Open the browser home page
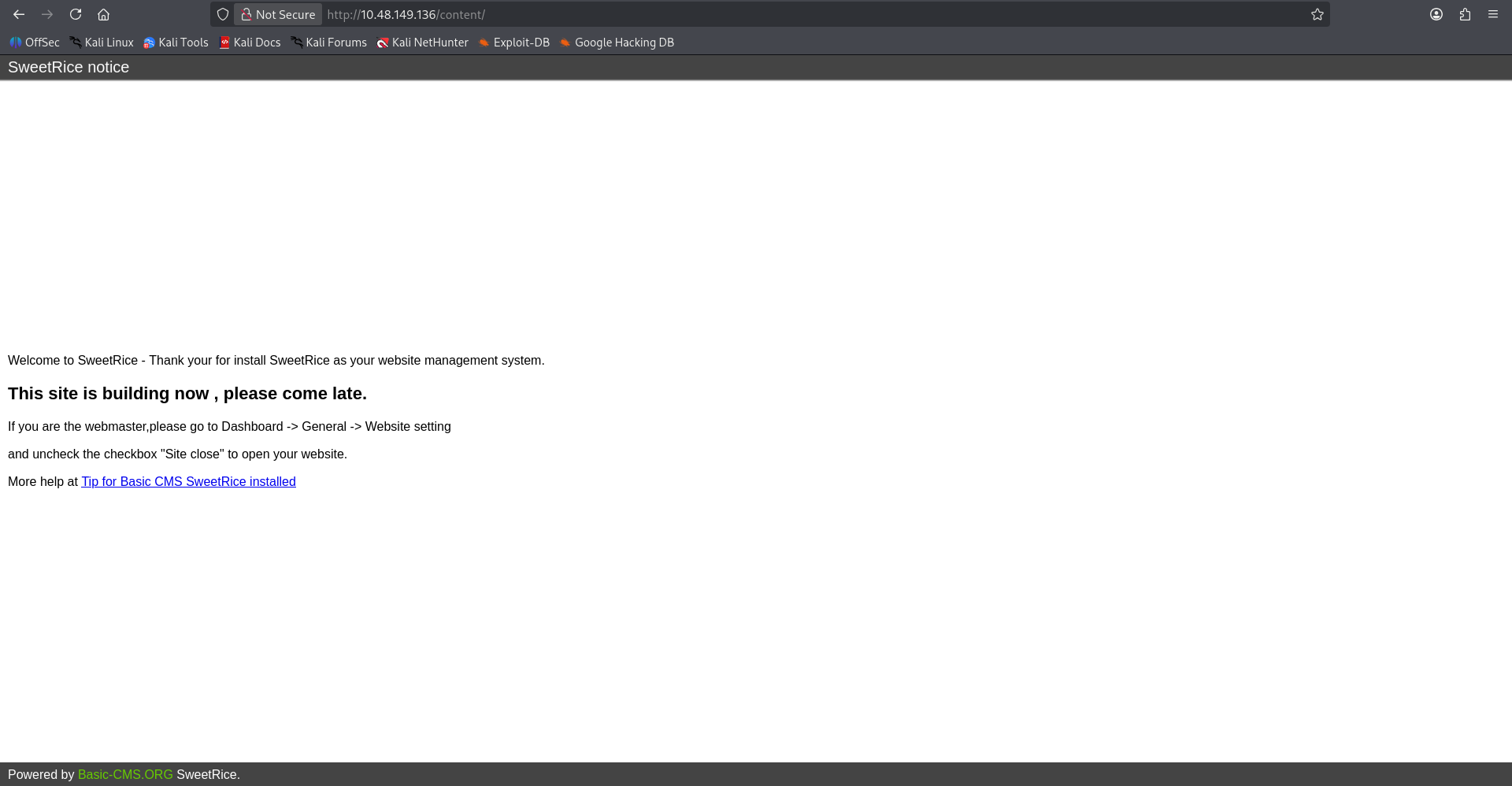This screenshot has height=786, width=1512. pyautogui.click(x=103, y=14)
